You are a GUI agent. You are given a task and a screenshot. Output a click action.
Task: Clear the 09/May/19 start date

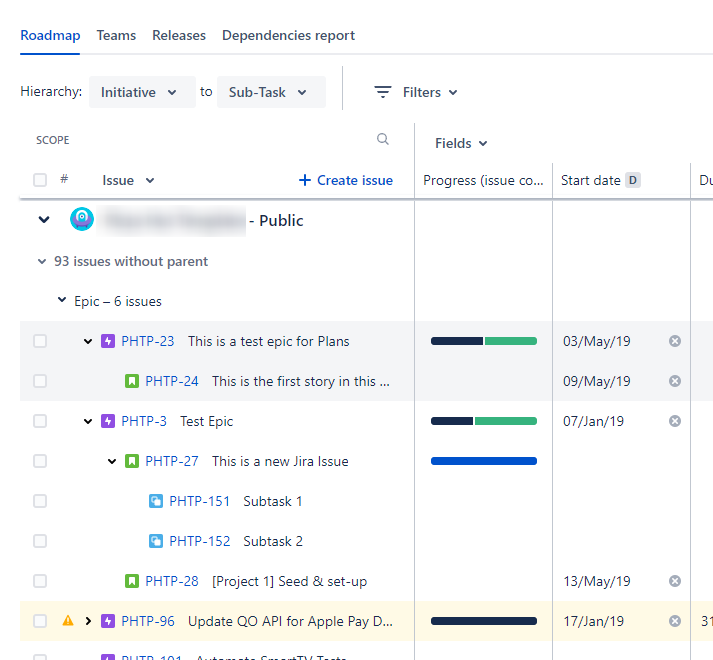point(675,381)
